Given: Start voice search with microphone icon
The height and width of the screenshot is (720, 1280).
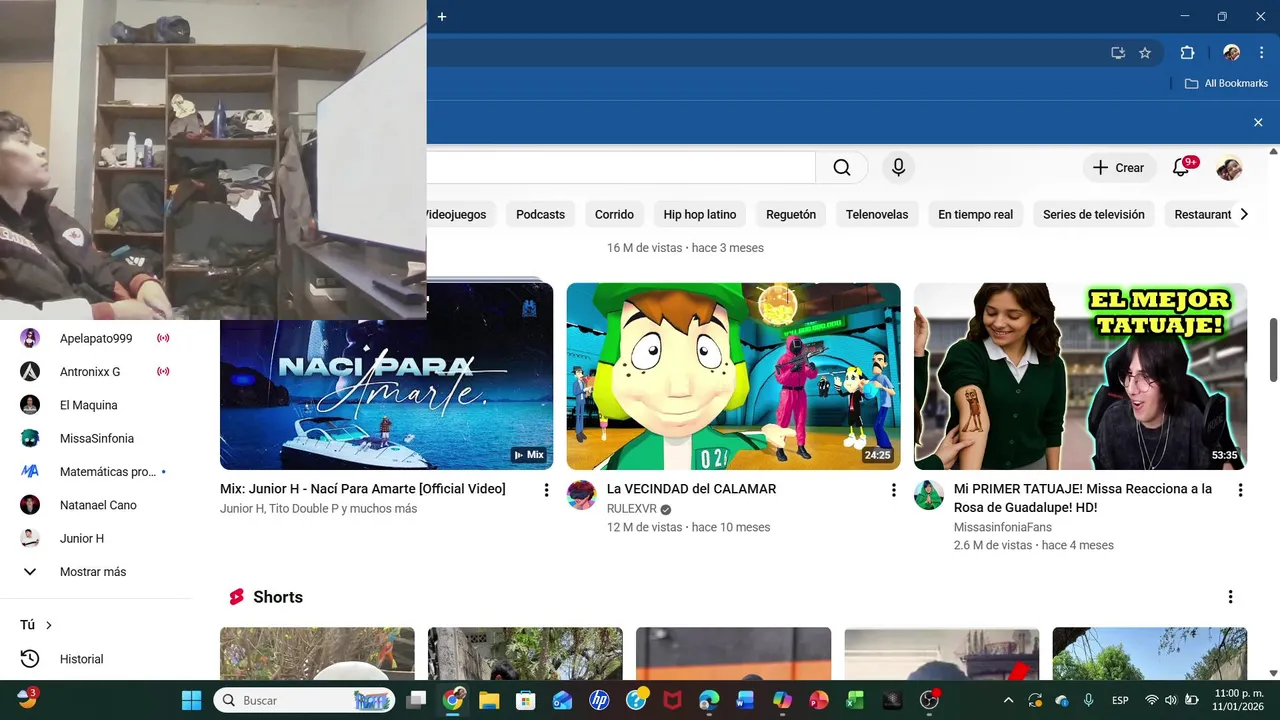Looking at the screenshot, I should (898, 168).
